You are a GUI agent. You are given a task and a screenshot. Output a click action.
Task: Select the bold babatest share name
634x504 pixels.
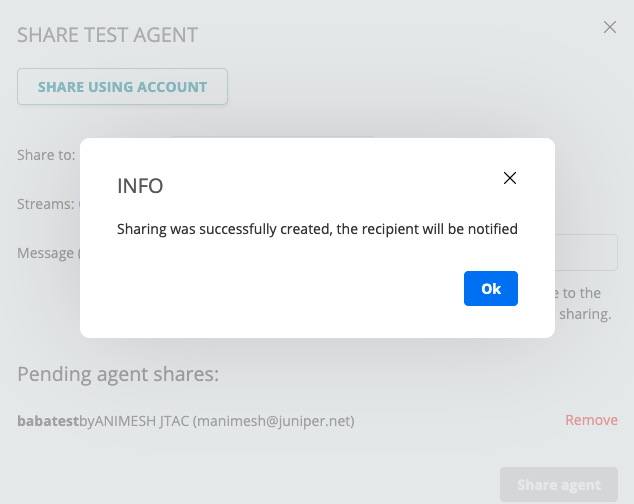point(48,421)
